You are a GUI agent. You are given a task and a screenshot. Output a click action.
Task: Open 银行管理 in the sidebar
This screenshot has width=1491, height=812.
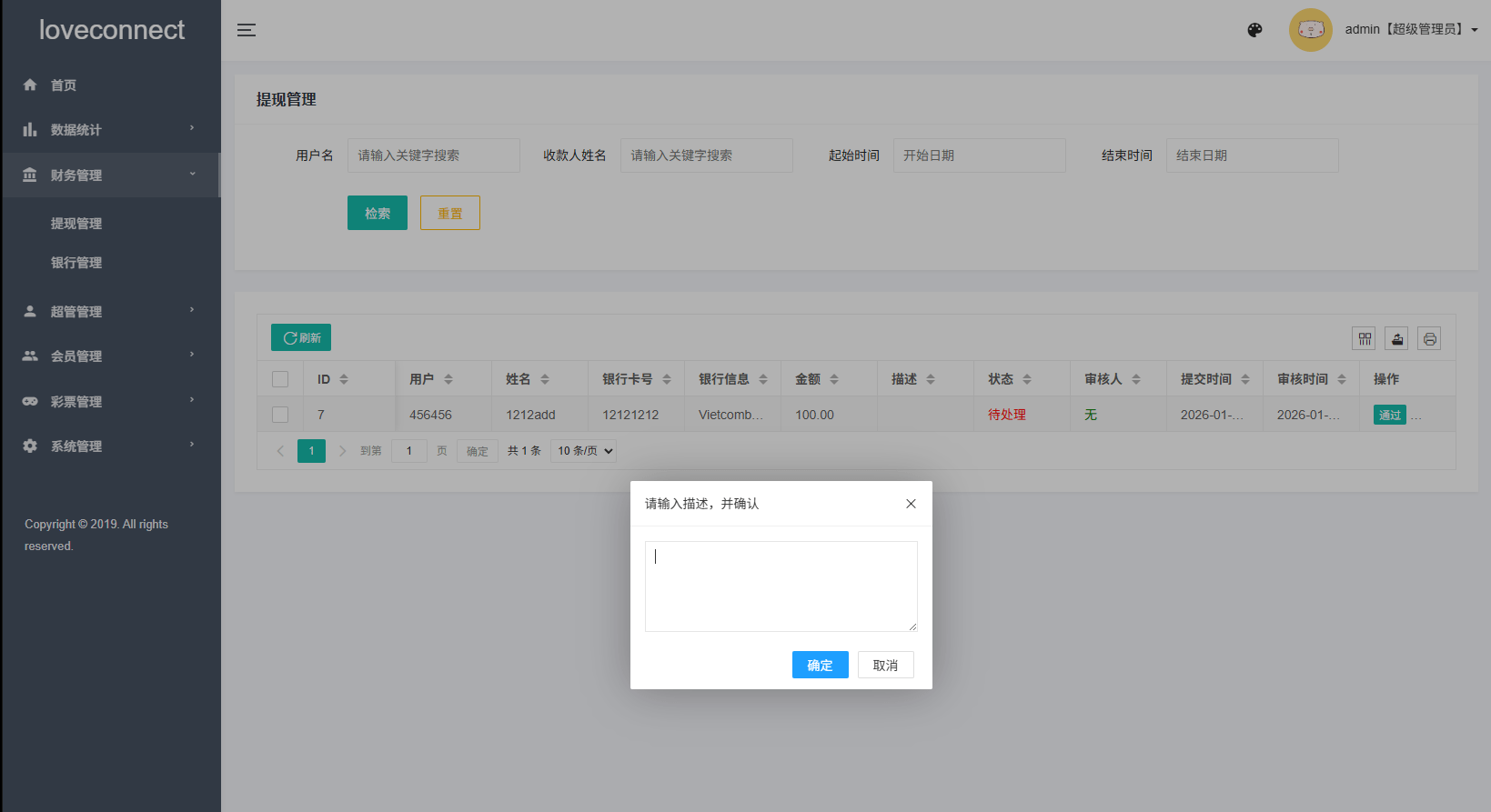(76, 263)
